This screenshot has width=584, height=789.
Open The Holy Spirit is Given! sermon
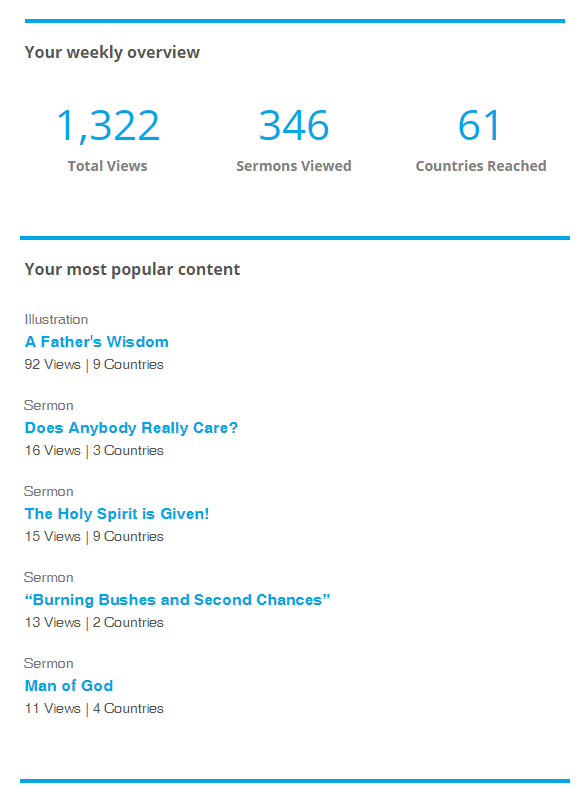117,514
